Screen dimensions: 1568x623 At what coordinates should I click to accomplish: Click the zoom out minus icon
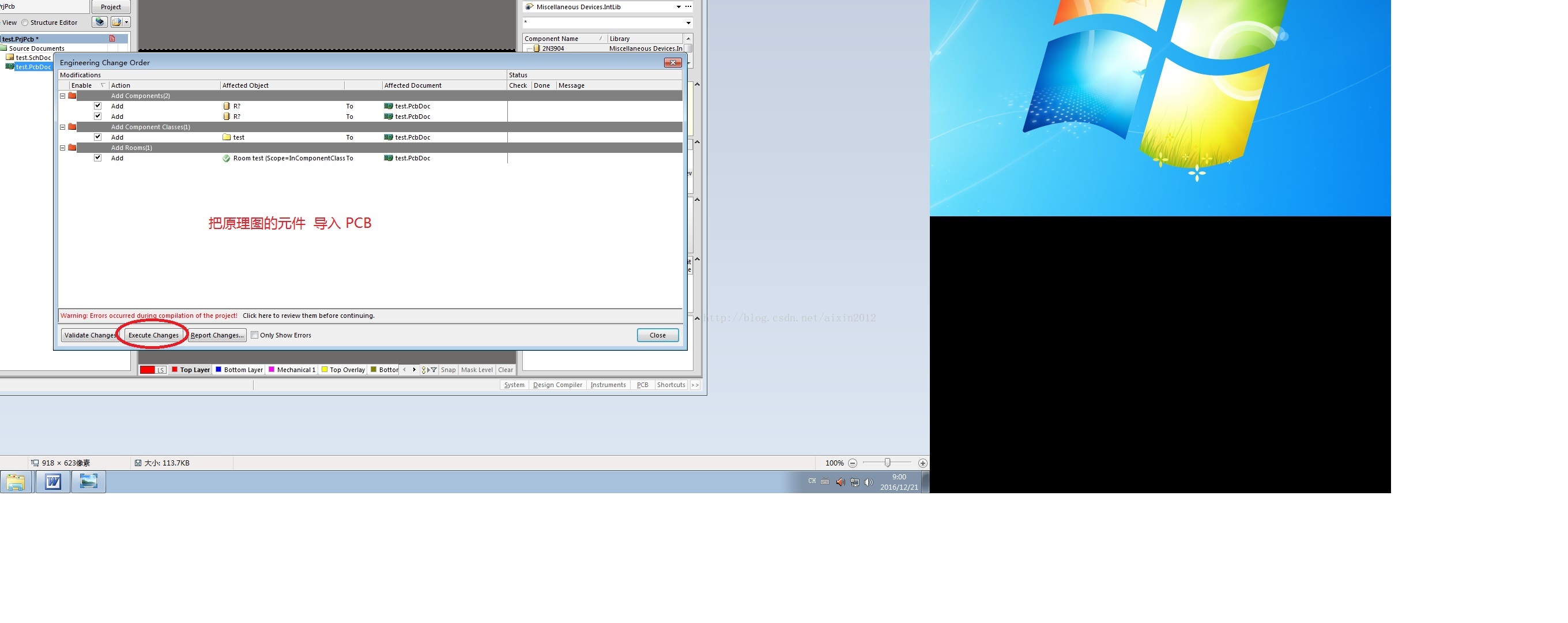click(853, 463)
